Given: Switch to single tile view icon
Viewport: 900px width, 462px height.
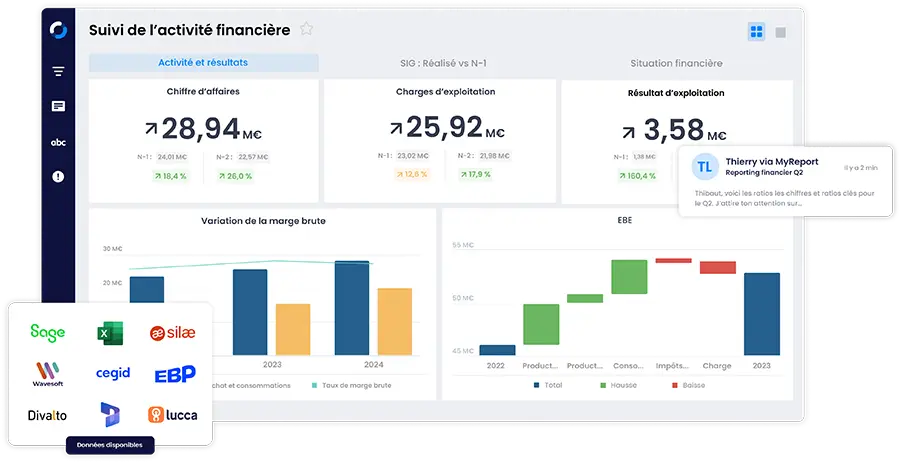Looking at the screenshot, I should tap(781, 32).
